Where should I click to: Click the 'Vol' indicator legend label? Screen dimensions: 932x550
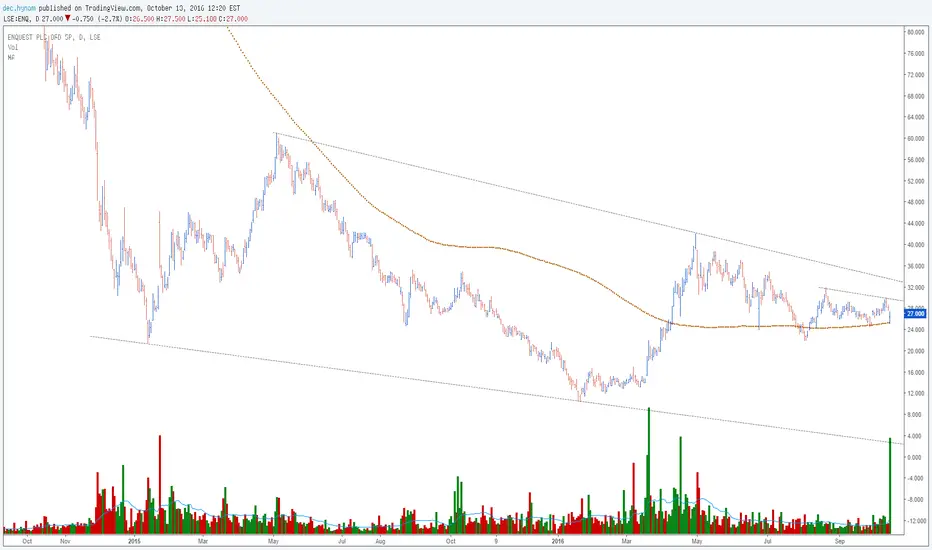click(x=12, y=47)
